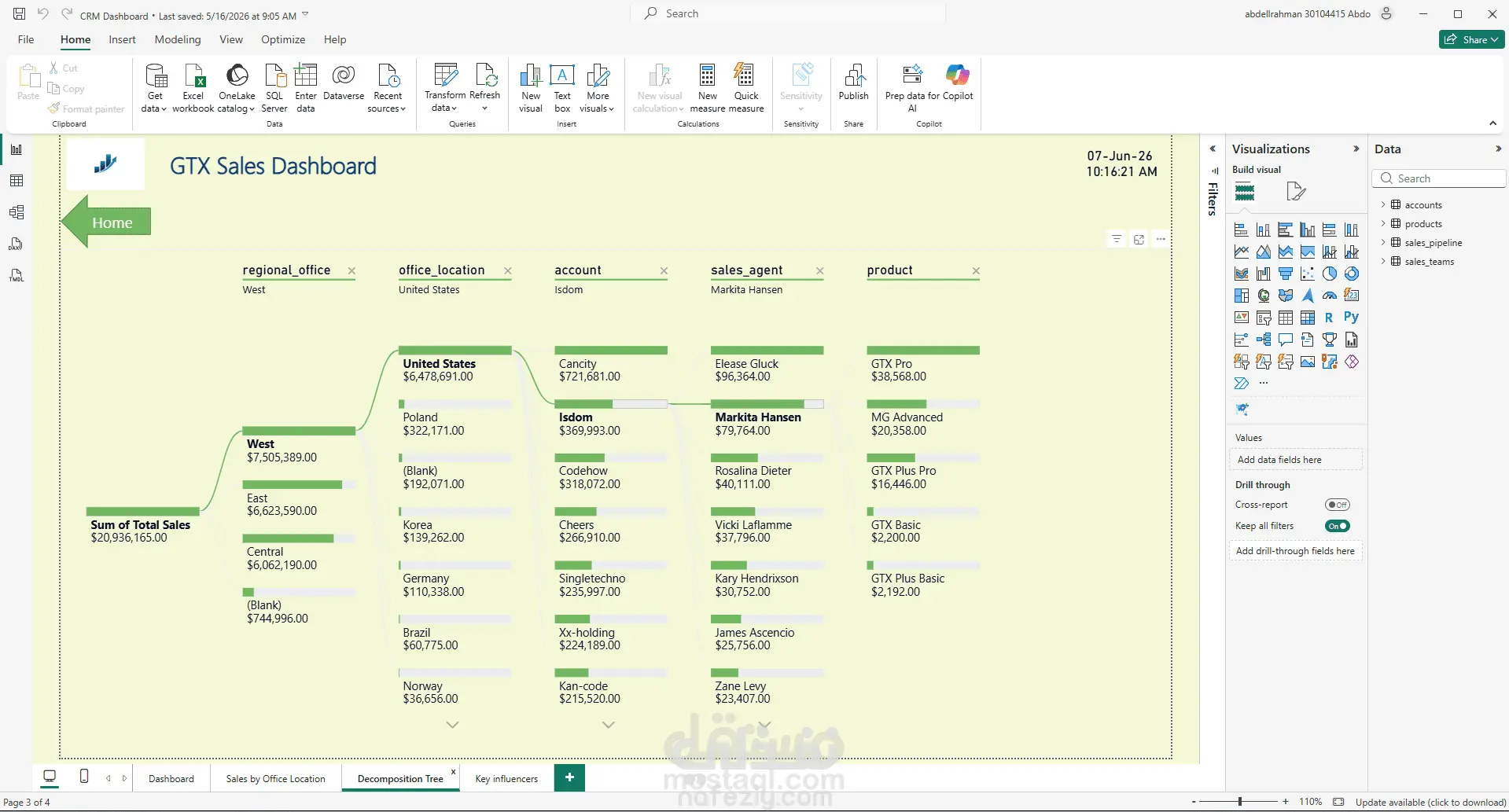The height and width of the screenshot is (812, 1509).
Task: Add a Python visual
Action: 1352,318
